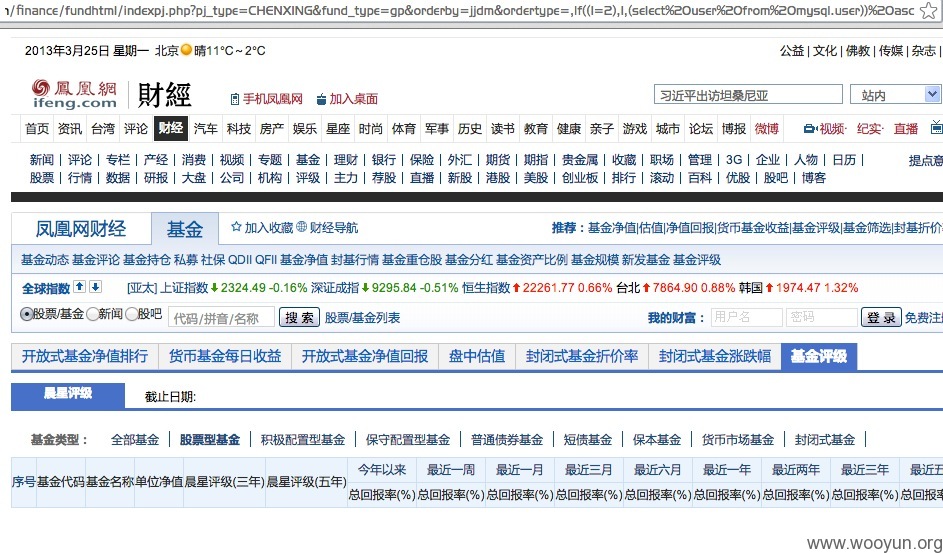The height and width of the screenshot is (553, 943).
Task: Select the 基金评级 tab
Action: [819, 356]
